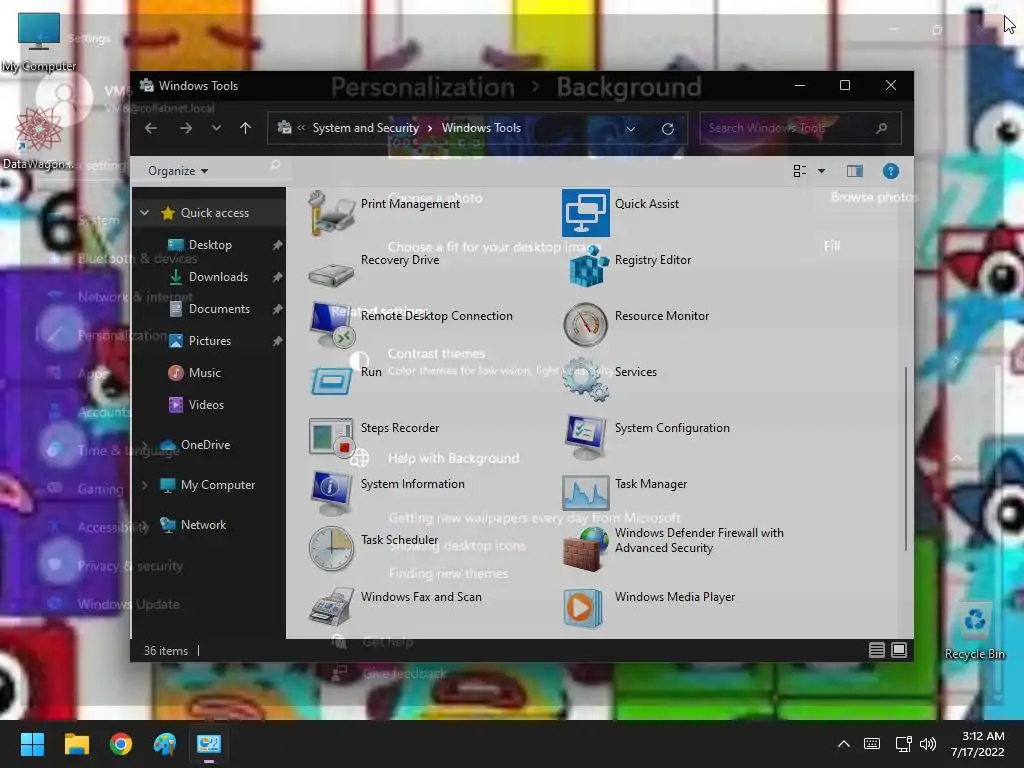Open the Quick Assist icon
This screenshot has width=1024, height=768.
586,213
